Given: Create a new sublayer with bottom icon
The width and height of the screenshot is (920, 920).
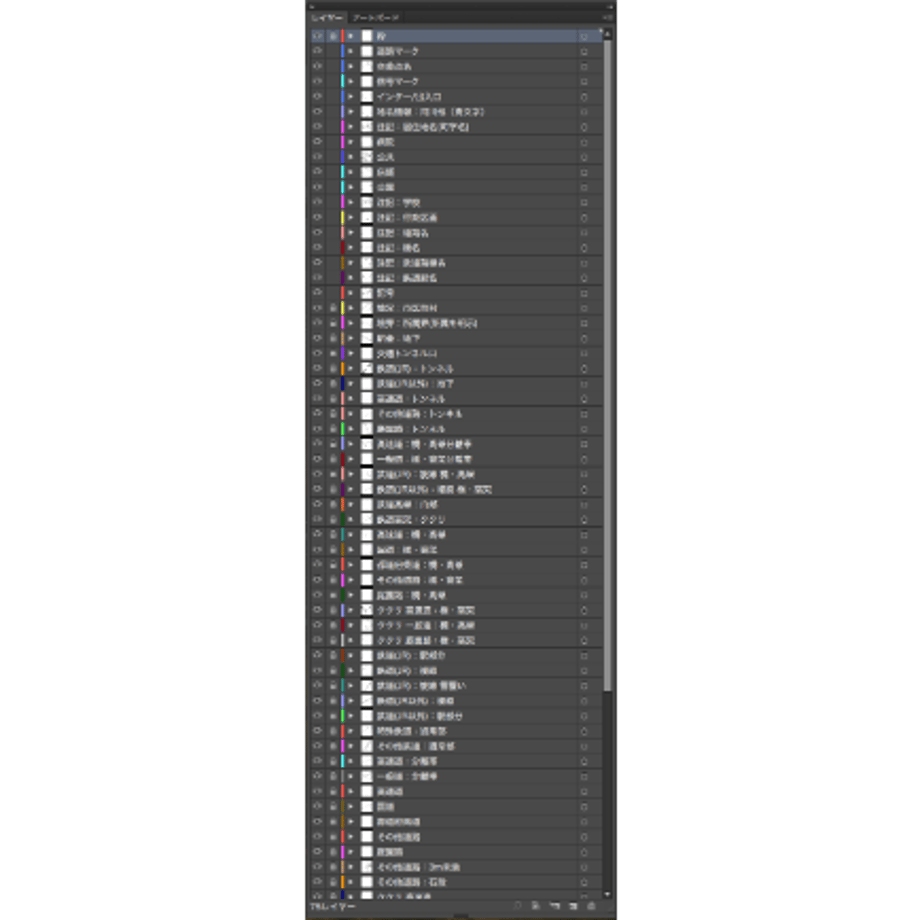Looking at the screenshot, I should coord(554,906).
